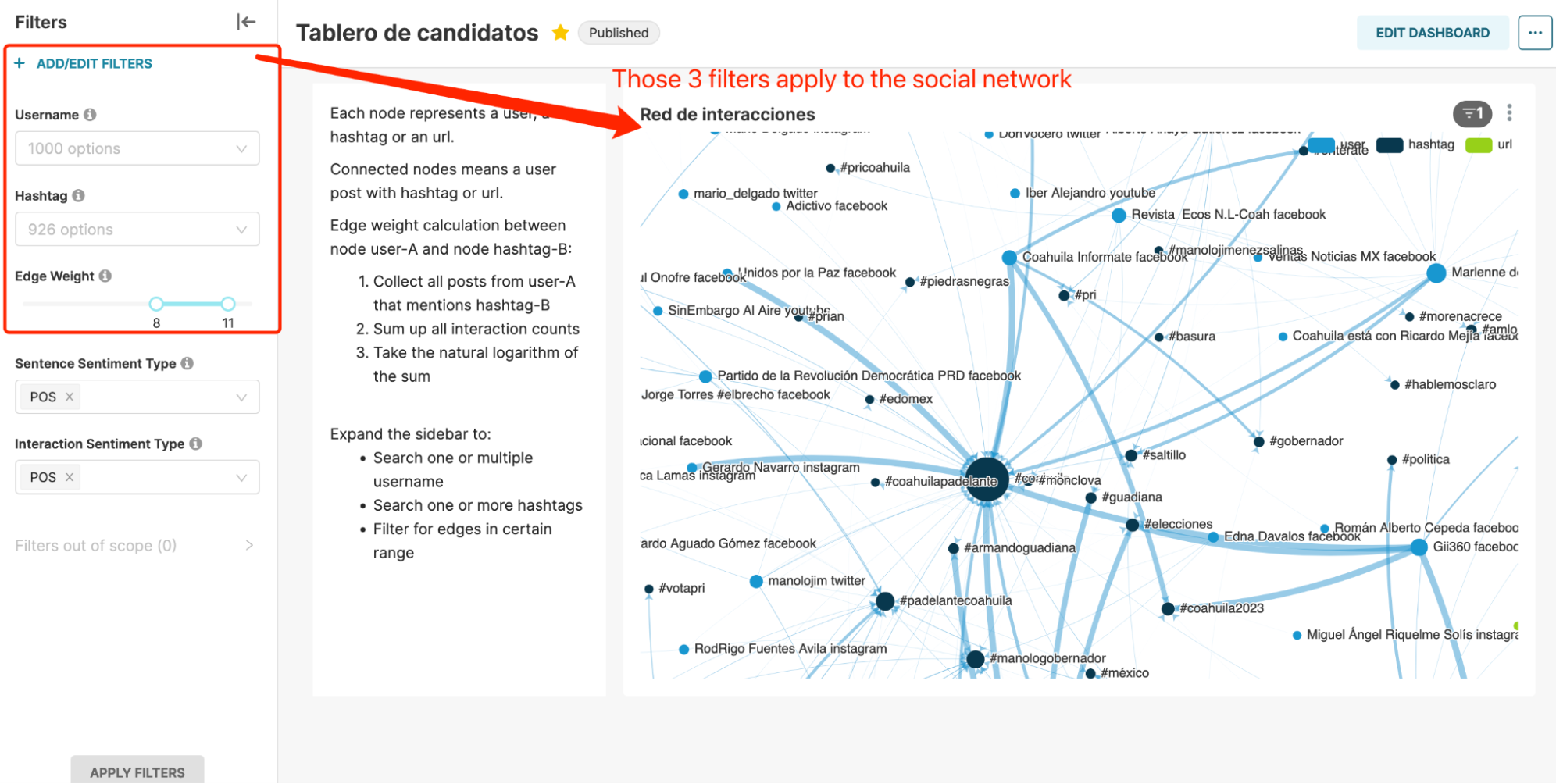The image size is (1556, 784).
Task: Click the EDIT DASHBOARD button
Action: point(1432,33)
